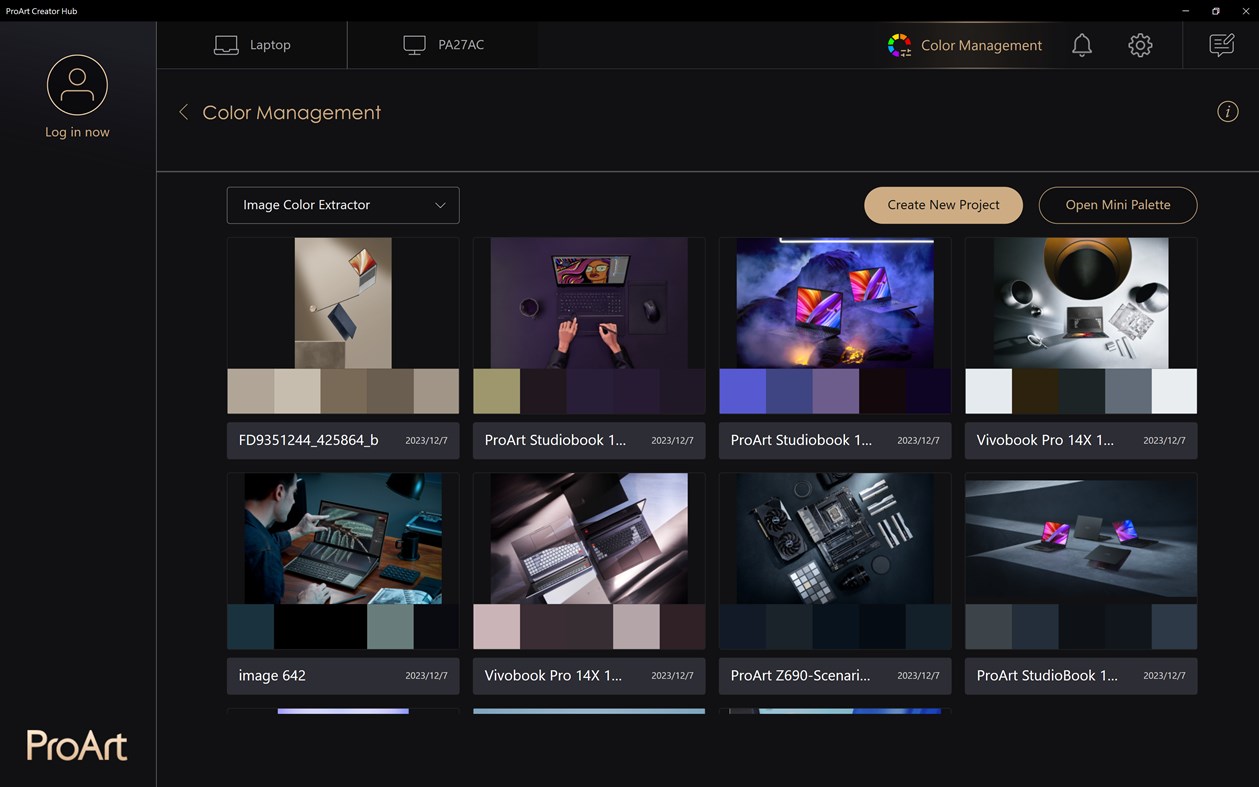1259x787 pixels.
Task: Click the FD9351244_425864_b project name
Action: click(308, 440)
